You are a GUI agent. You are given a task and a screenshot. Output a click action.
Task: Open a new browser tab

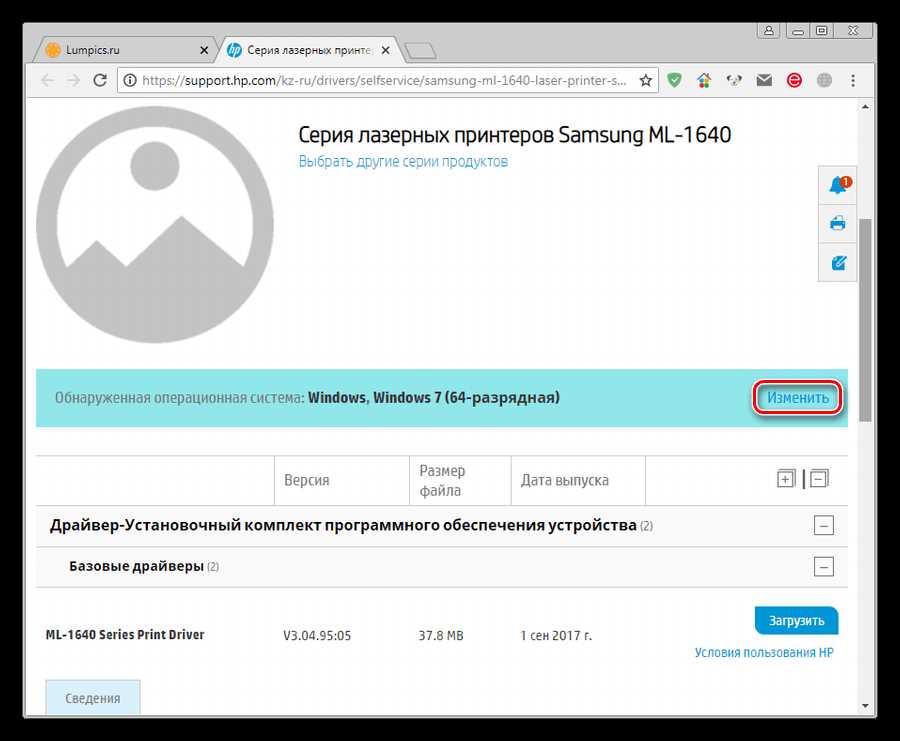420,51
